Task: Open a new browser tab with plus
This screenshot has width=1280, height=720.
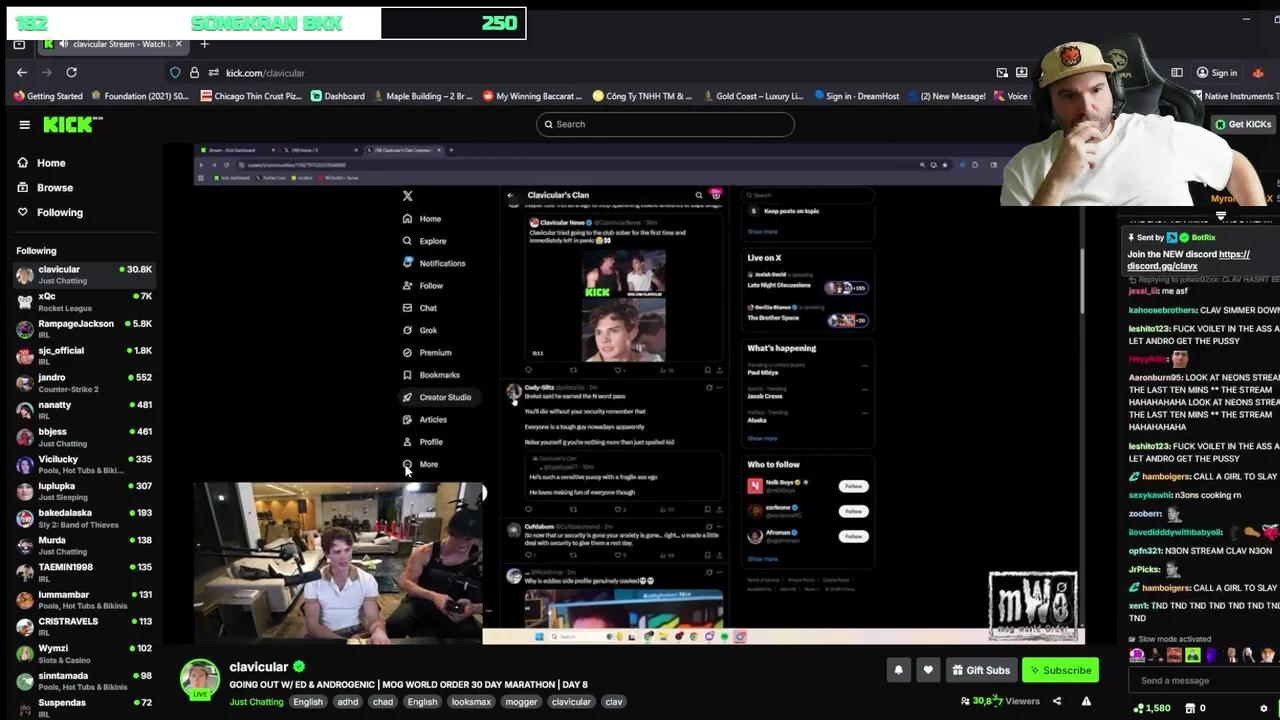Action: pos(204,44)
